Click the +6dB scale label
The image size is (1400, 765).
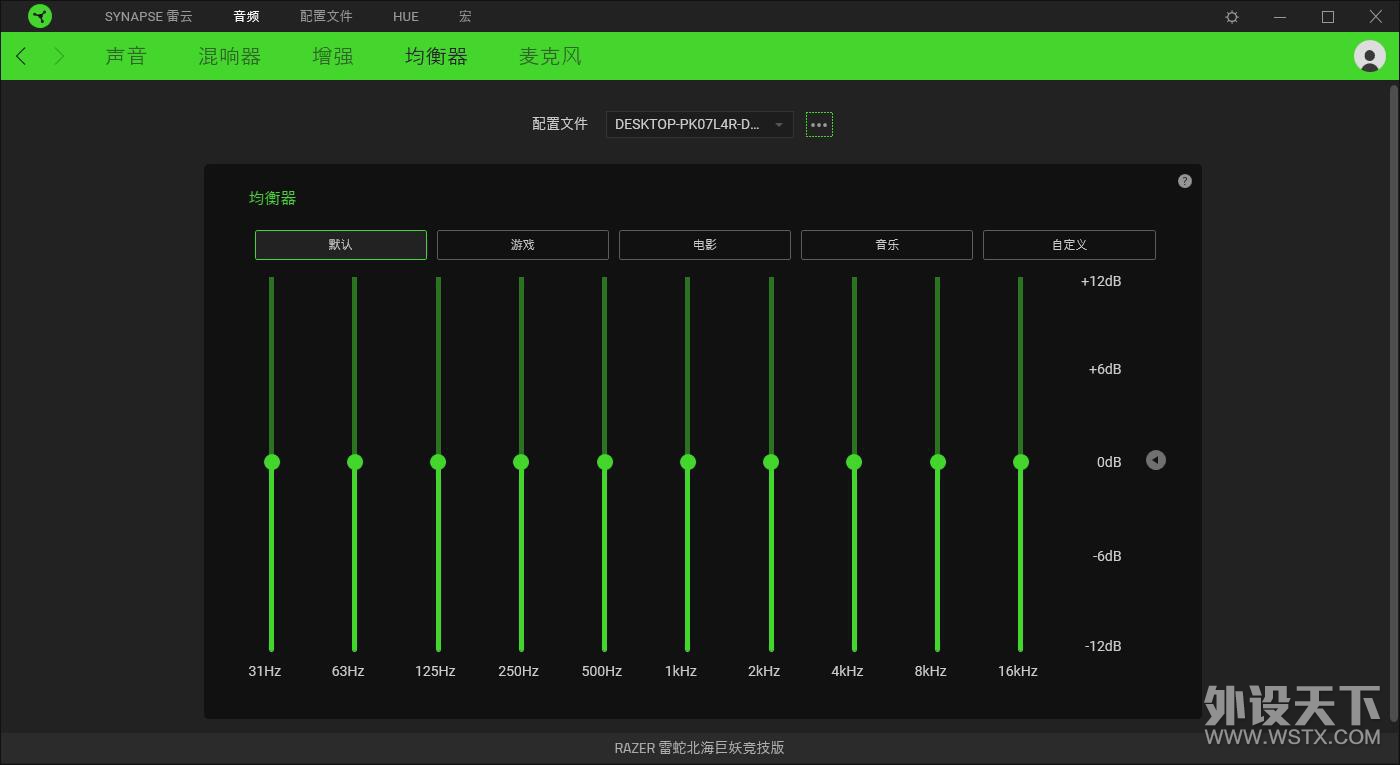[1105, 369]
